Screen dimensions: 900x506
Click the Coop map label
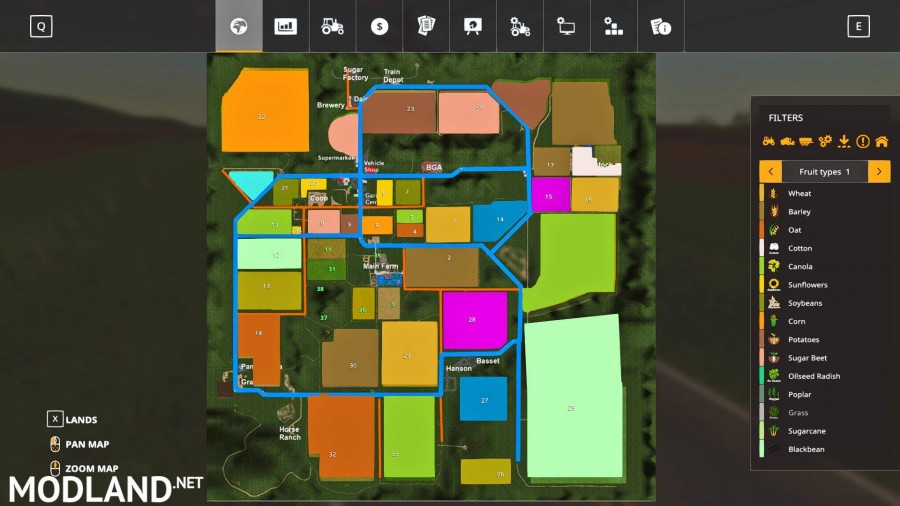click(x=319, y=198)
